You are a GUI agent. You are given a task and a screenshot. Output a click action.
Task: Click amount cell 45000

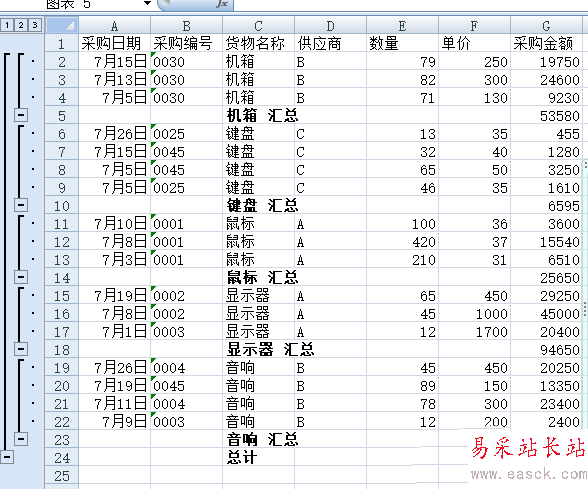click(546, 314)
